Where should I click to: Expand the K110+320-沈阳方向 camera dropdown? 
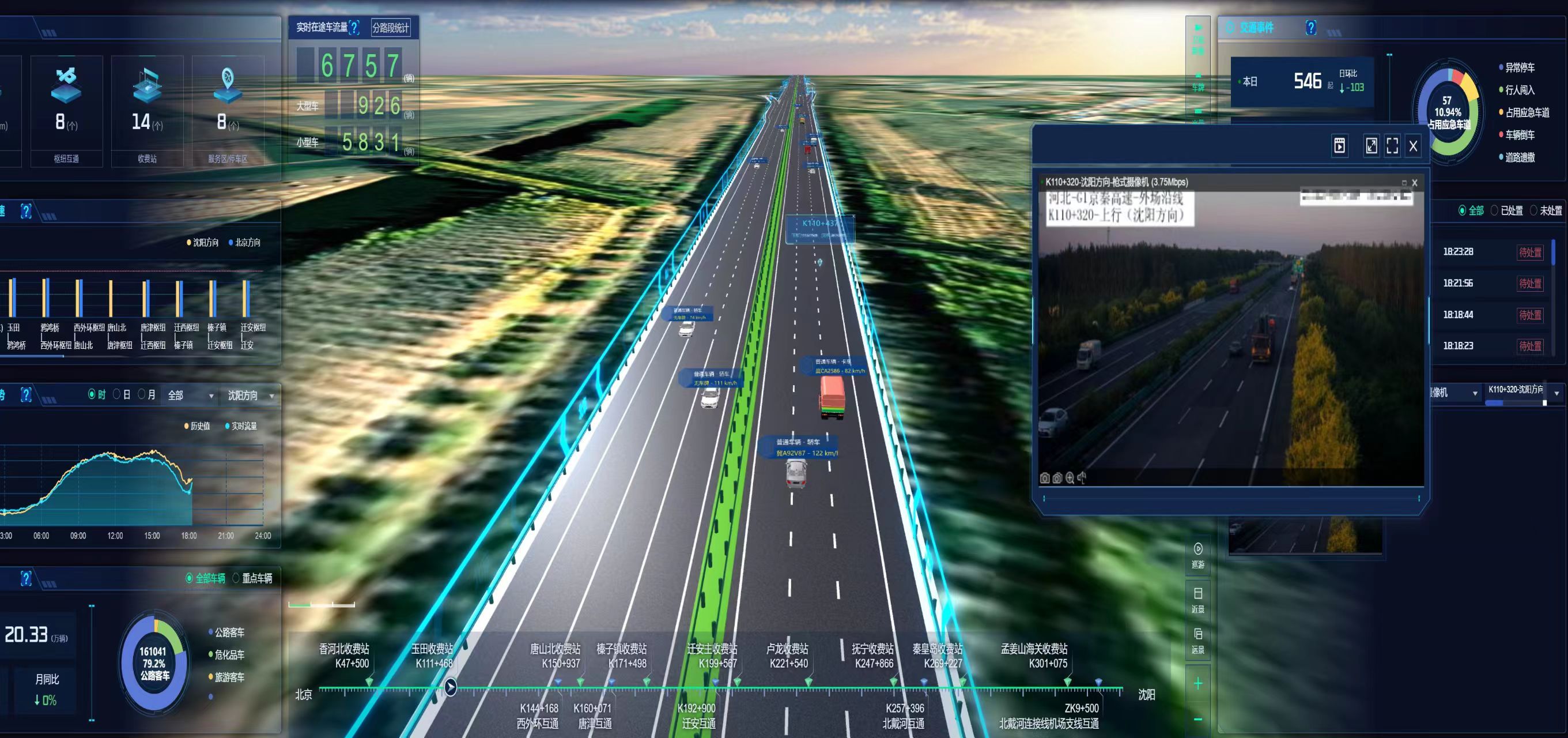click(x=1556, y=393)
